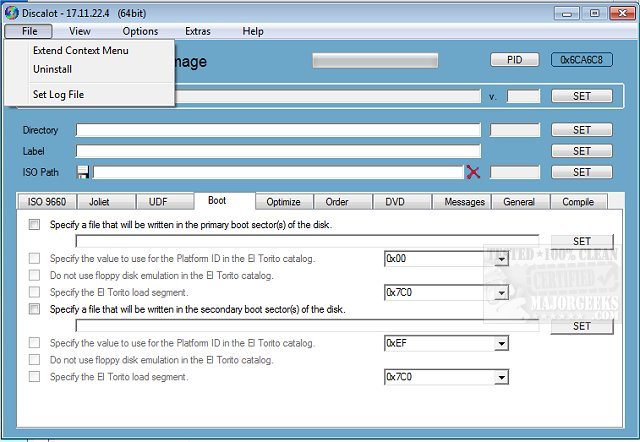This screenshot has height=442, width=640.
Task: Toggle first El Torito load segment checkbox
Action: pyautogui.click(x=34, y=292)
